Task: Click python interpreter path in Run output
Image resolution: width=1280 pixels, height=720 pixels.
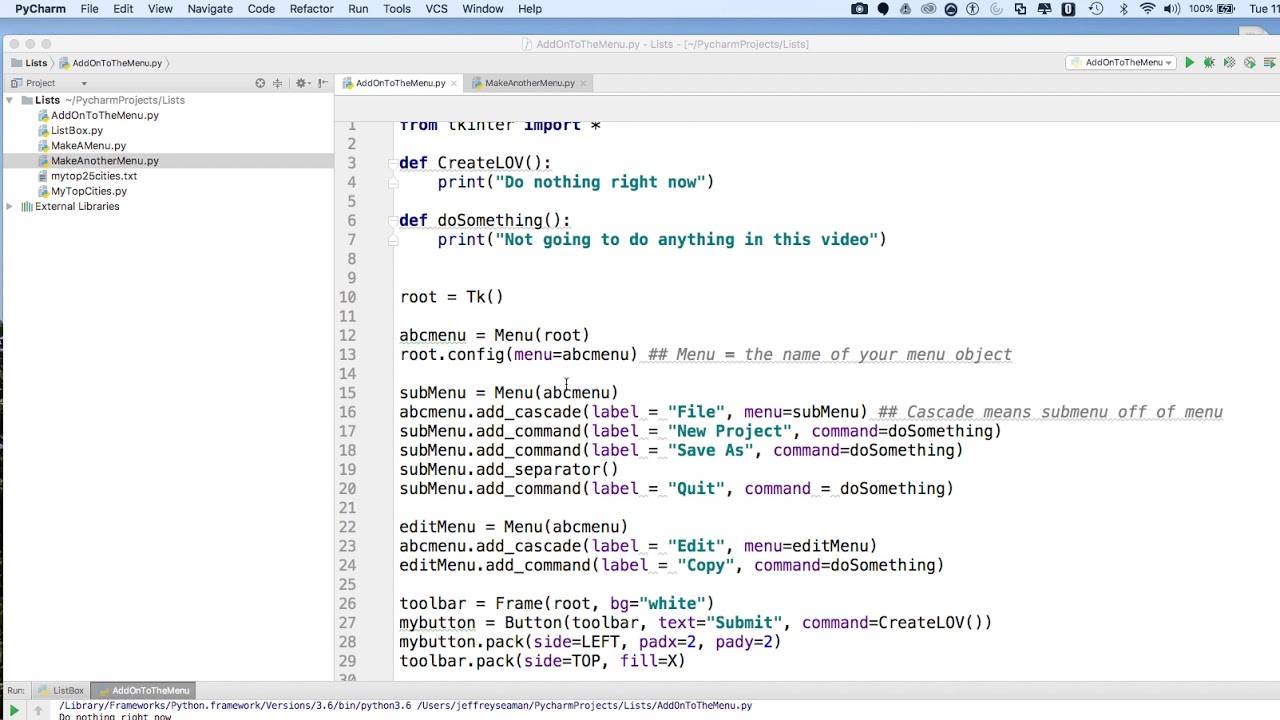Action: click(x=234, y=706)
